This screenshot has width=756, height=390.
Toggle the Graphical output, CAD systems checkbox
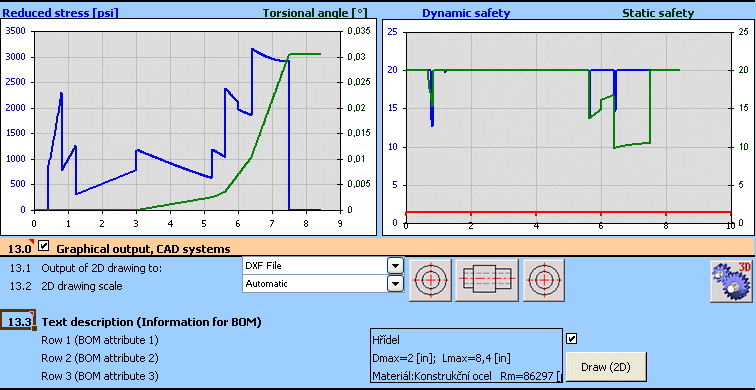pyautogui.click(x=44, y=246)
